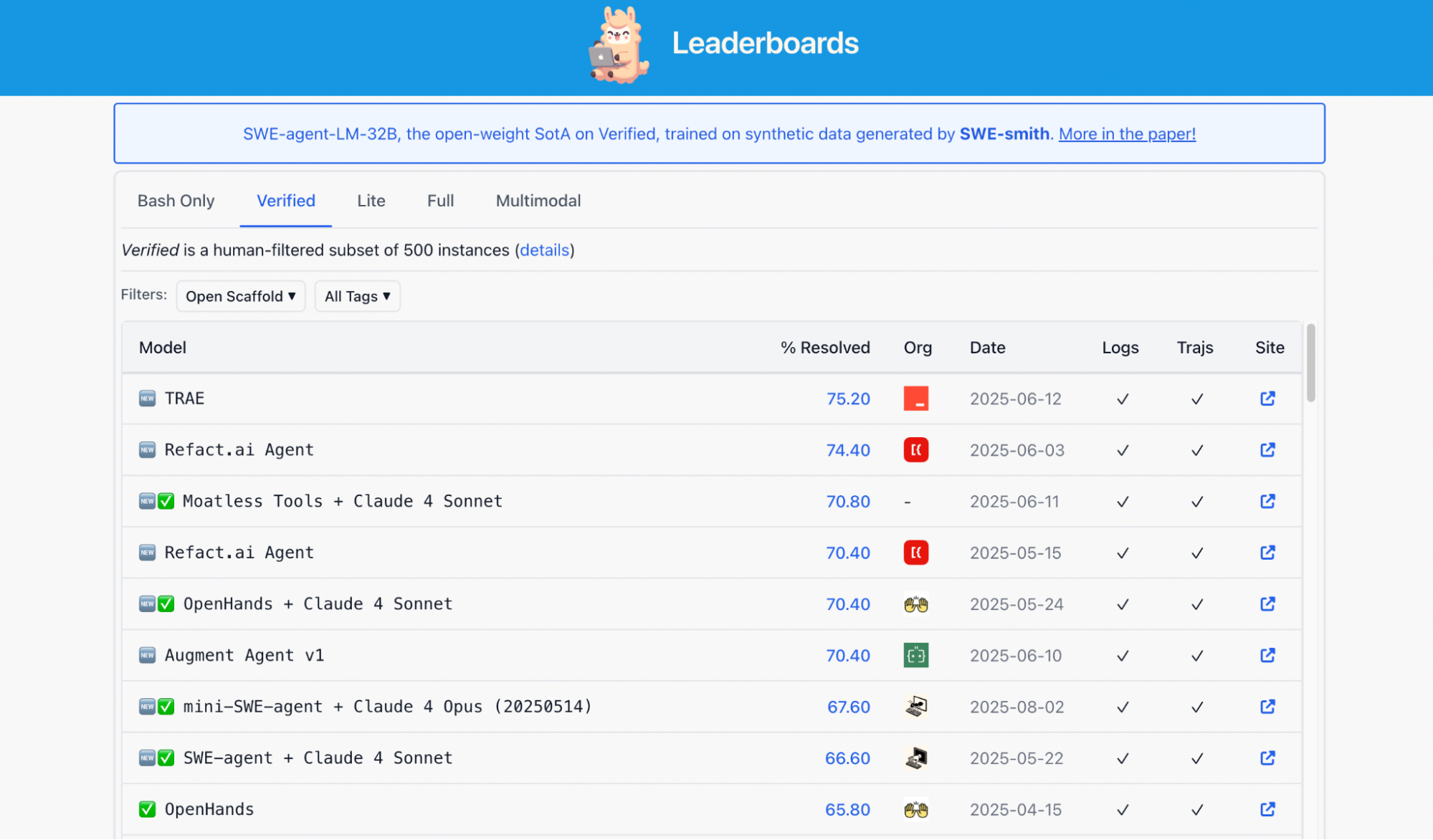This screenshot has height=840, width=1433.
Task: Click the NEW badge beside TRAE
Action: click(x=147, y=398)
